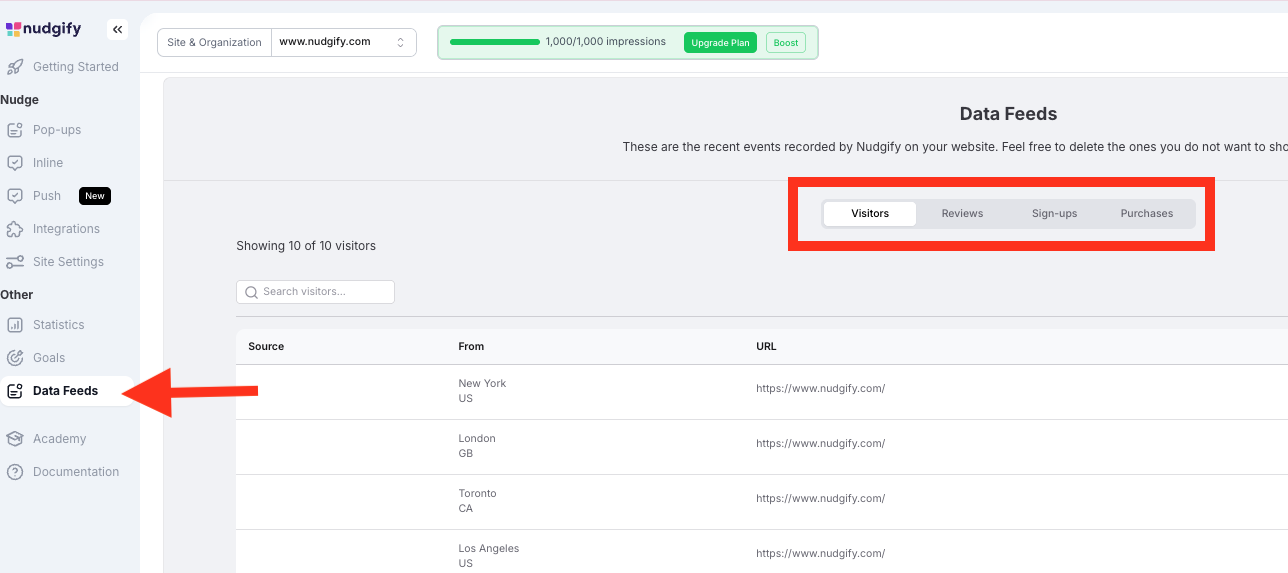
Task: Switch to the Sign-ups tab
Action: coord(1054,214)
